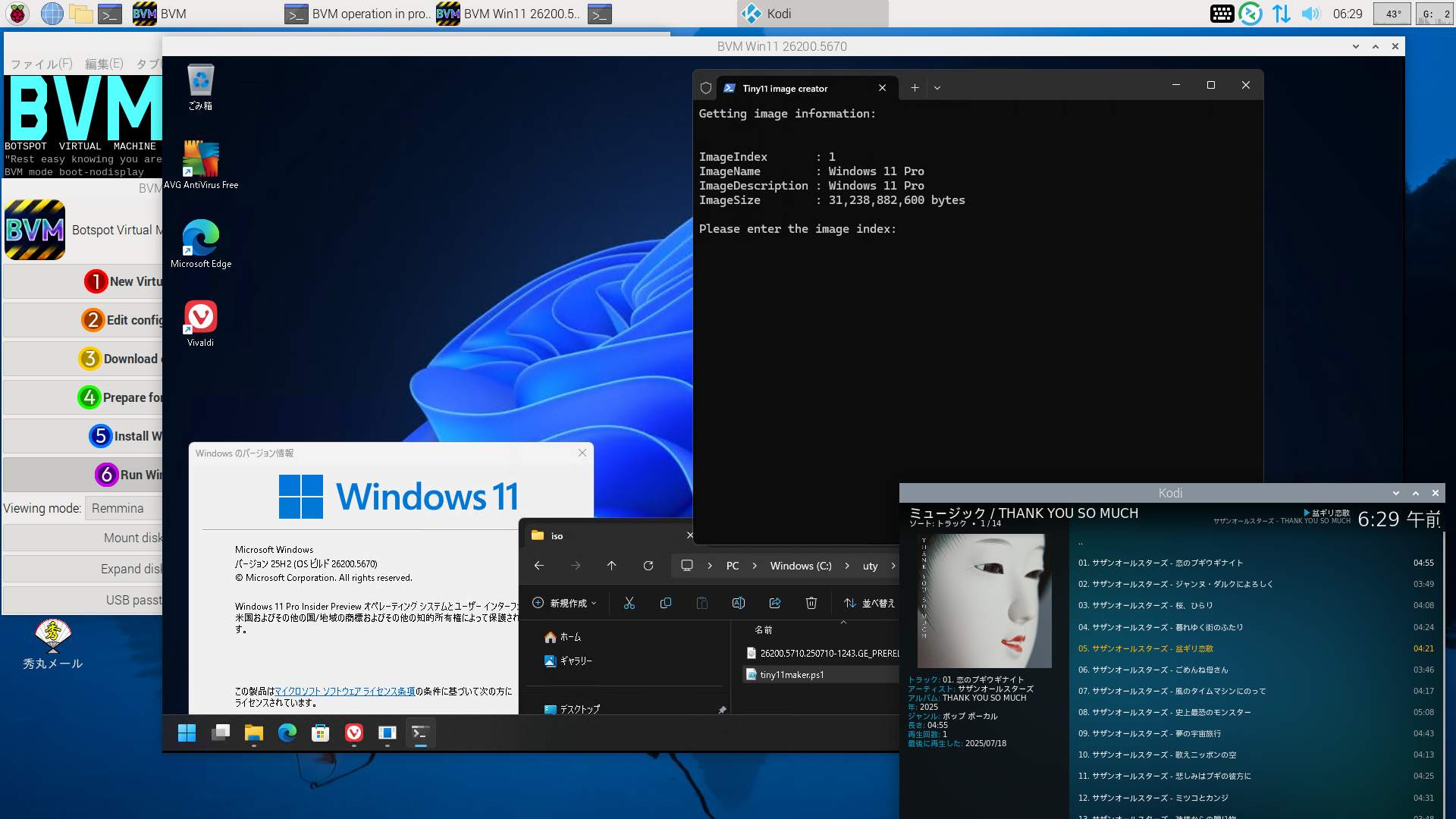Open the ごみ箱 recycle bin desktop icon
The height and width of the screenshot is (819, 1456).
[200, 87]
